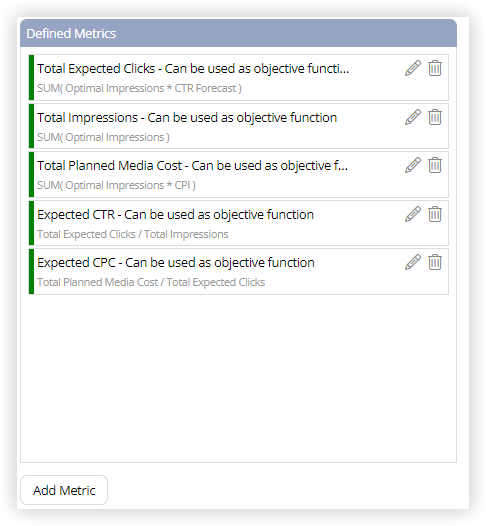
Task: Click the Total Planned Media Cost / Total Expected Clicks formula
Action: coord(151,282)
